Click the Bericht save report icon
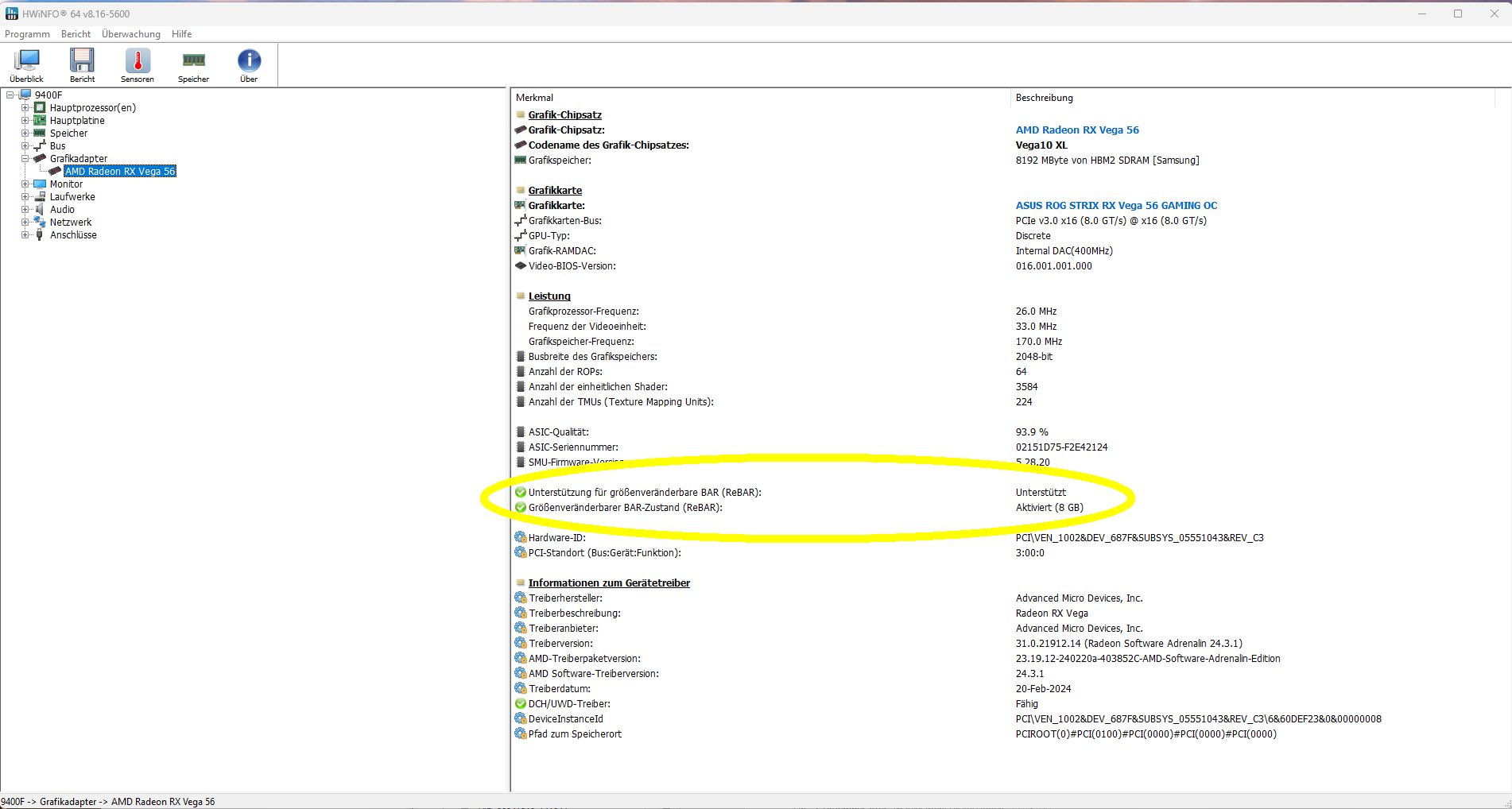Image resolution: width=1512 pixels, height=809 pixels. [x=82, y=60]
